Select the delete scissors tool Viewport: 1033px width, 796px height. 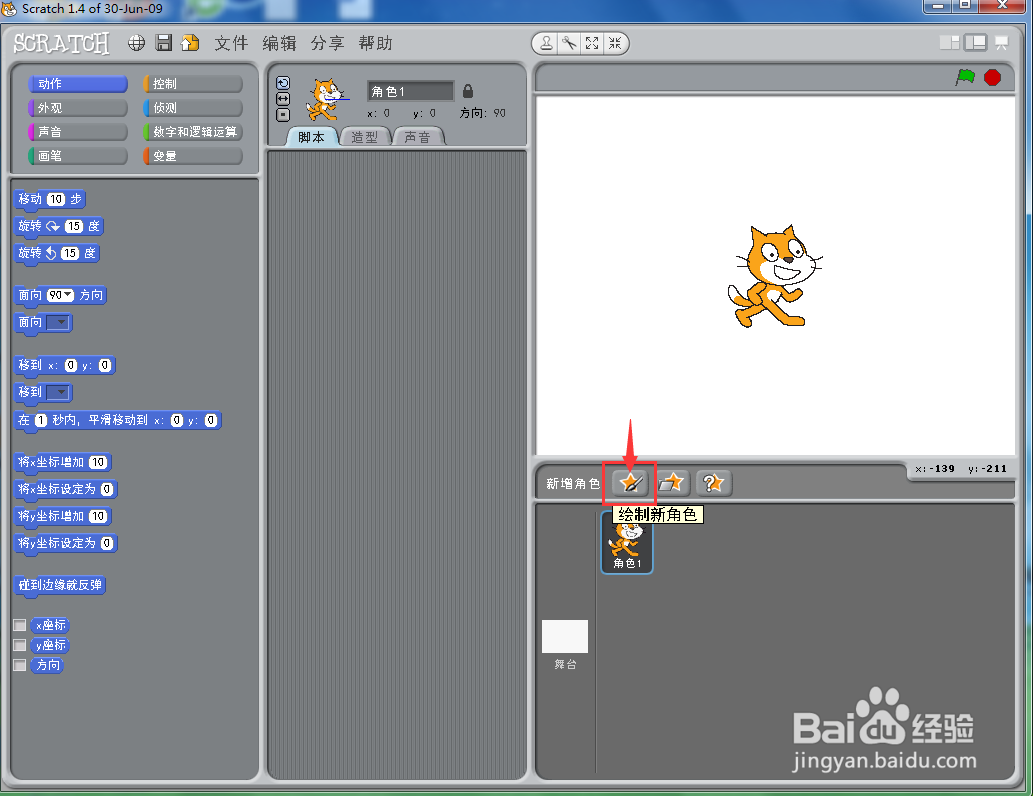[569, 43]
